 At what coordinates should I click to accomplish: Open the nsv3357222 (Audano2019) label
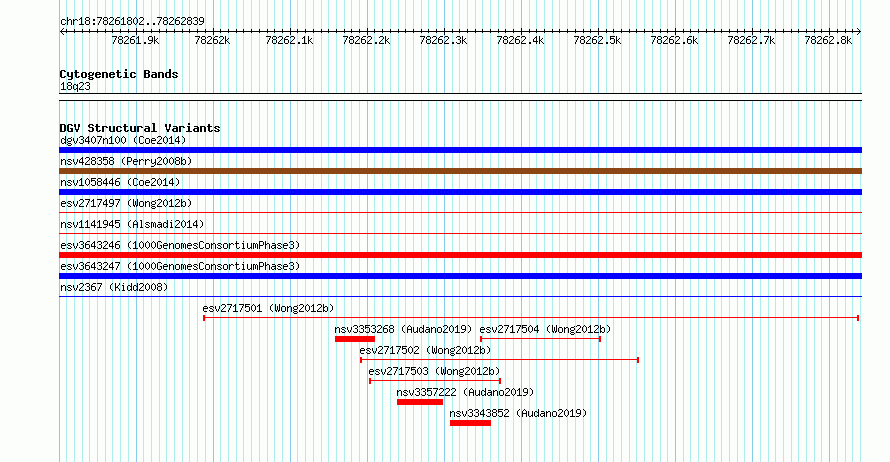coord(465,392)
